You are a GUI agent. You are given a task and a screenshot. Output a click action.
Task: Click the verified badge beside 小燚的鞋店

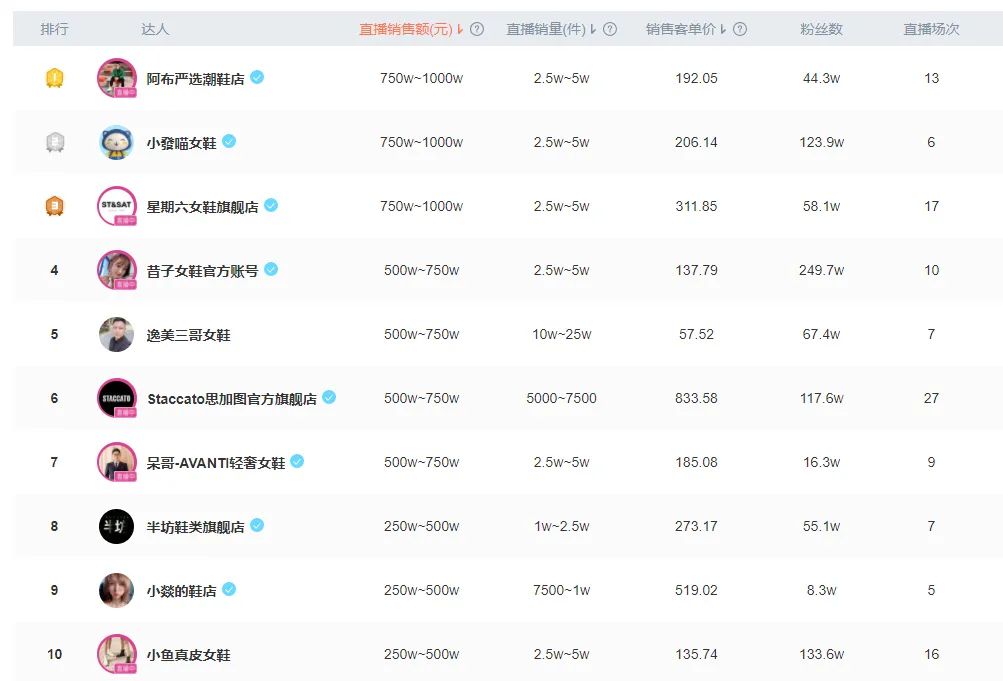coord(231,590)
